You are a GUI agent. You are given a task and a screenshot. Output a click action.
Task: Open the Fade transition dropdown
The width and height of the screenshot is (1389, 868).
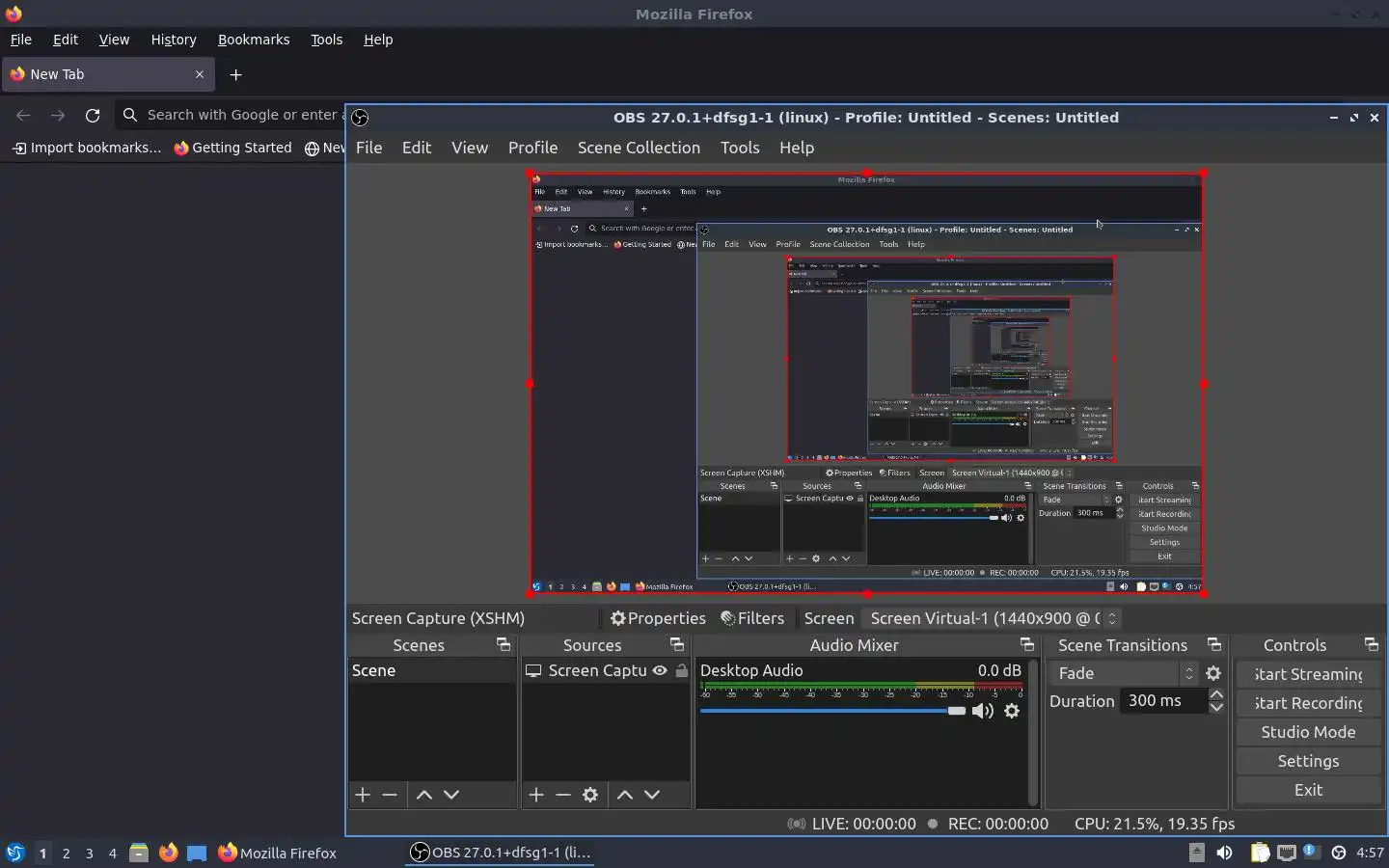pyautogui.click(x=1124, y=673)
